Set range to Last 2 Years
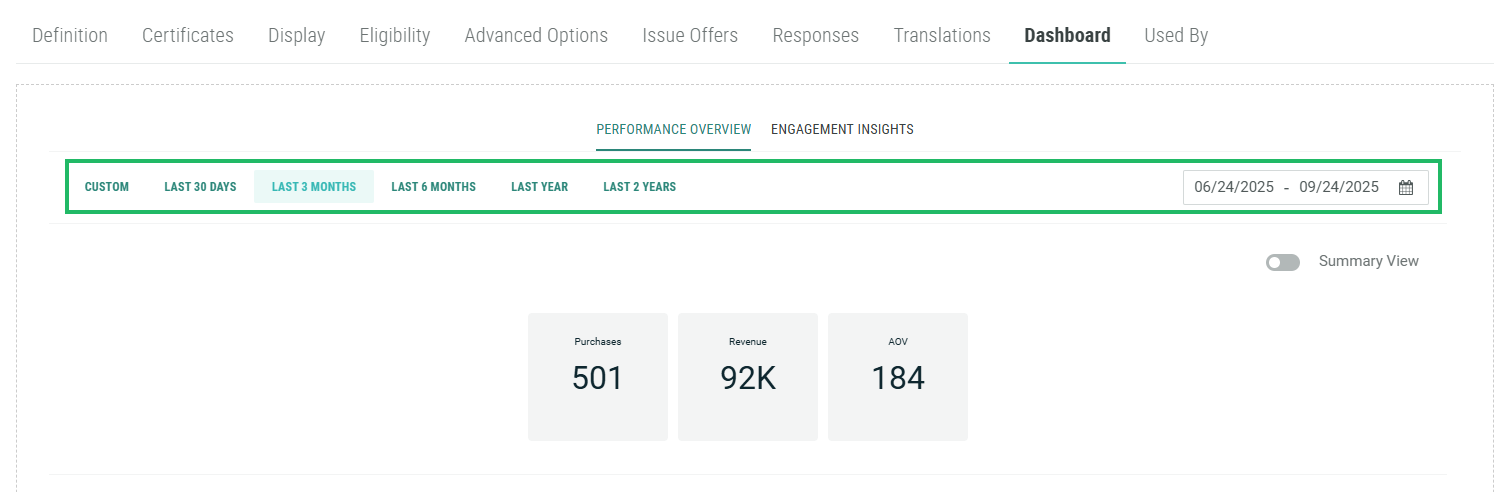Viewport: 1500px width, 492px height. point(639,187)
